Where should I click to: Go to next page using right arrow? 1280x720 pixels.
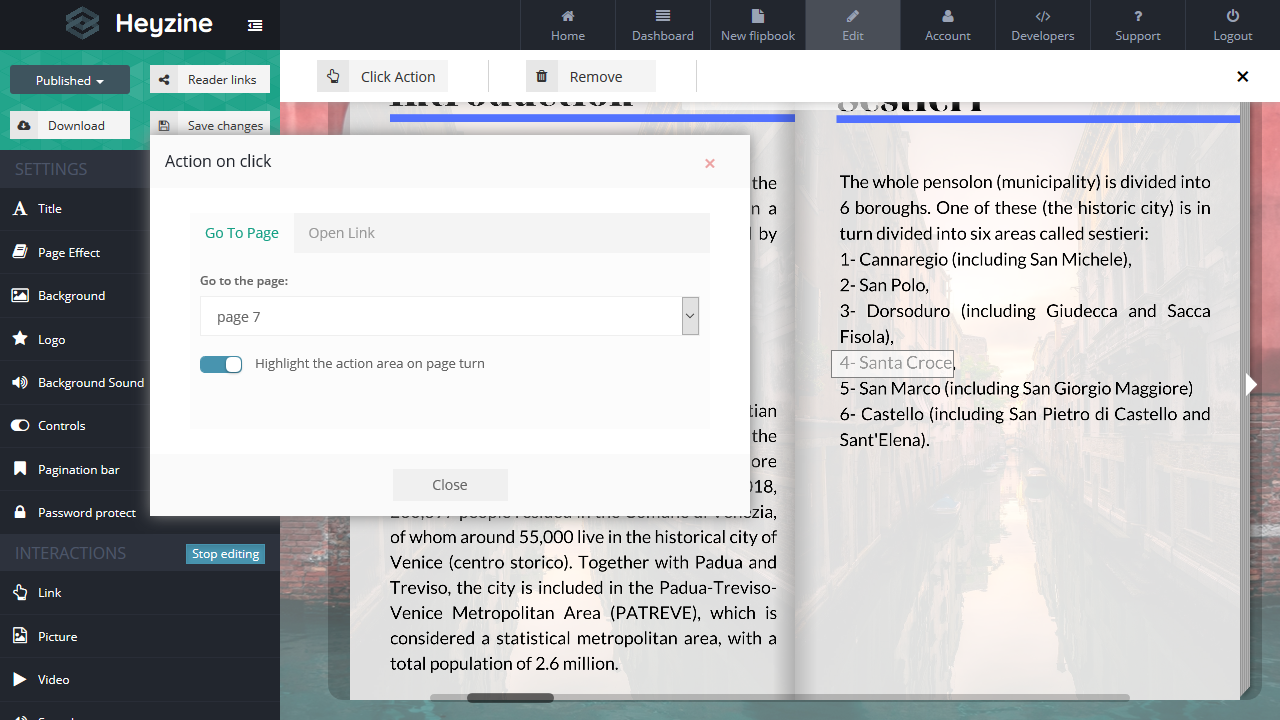coord(1250,385)
